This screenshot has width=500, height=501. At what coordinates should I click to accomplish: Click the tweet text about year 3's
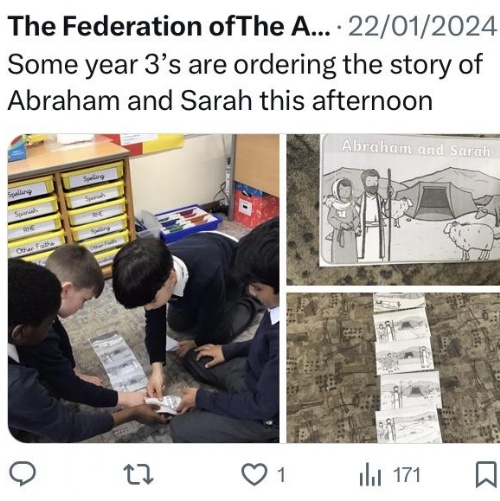pyautogui.click(x=245, y=82)
